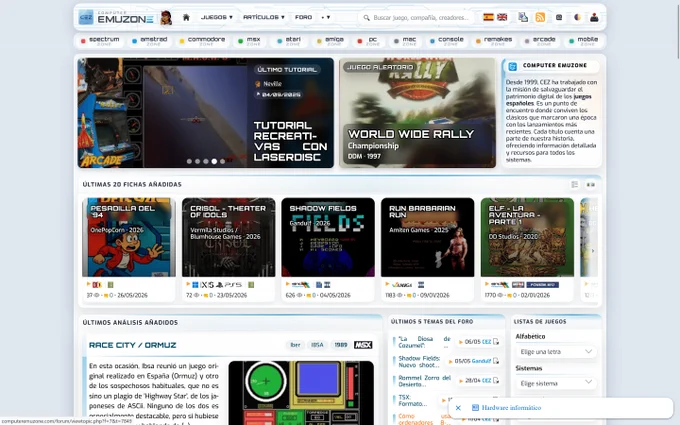The width and height of the screenshot is (680, 425).
Task: Click the page vertical scrollbar
Action: point(677,30)
